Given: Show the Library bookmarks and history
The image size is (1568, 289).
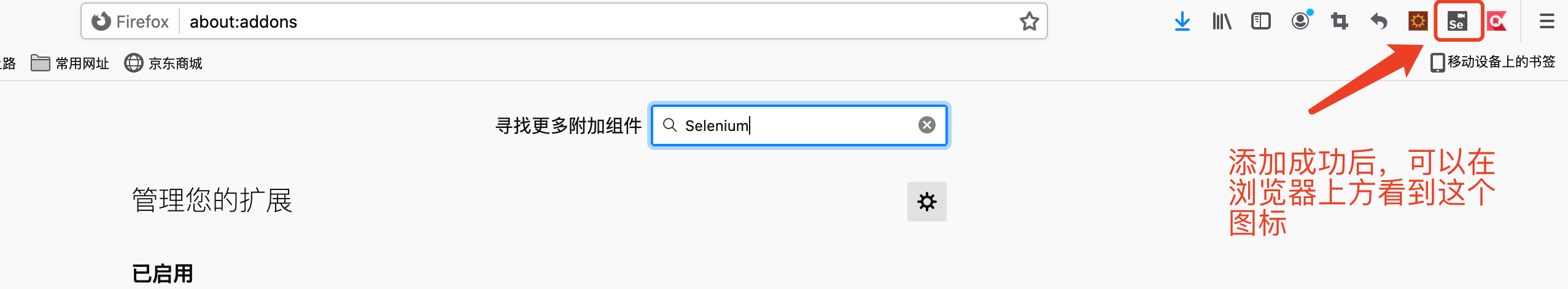Looking at the screenshot, I should [x=1222, y=22].
